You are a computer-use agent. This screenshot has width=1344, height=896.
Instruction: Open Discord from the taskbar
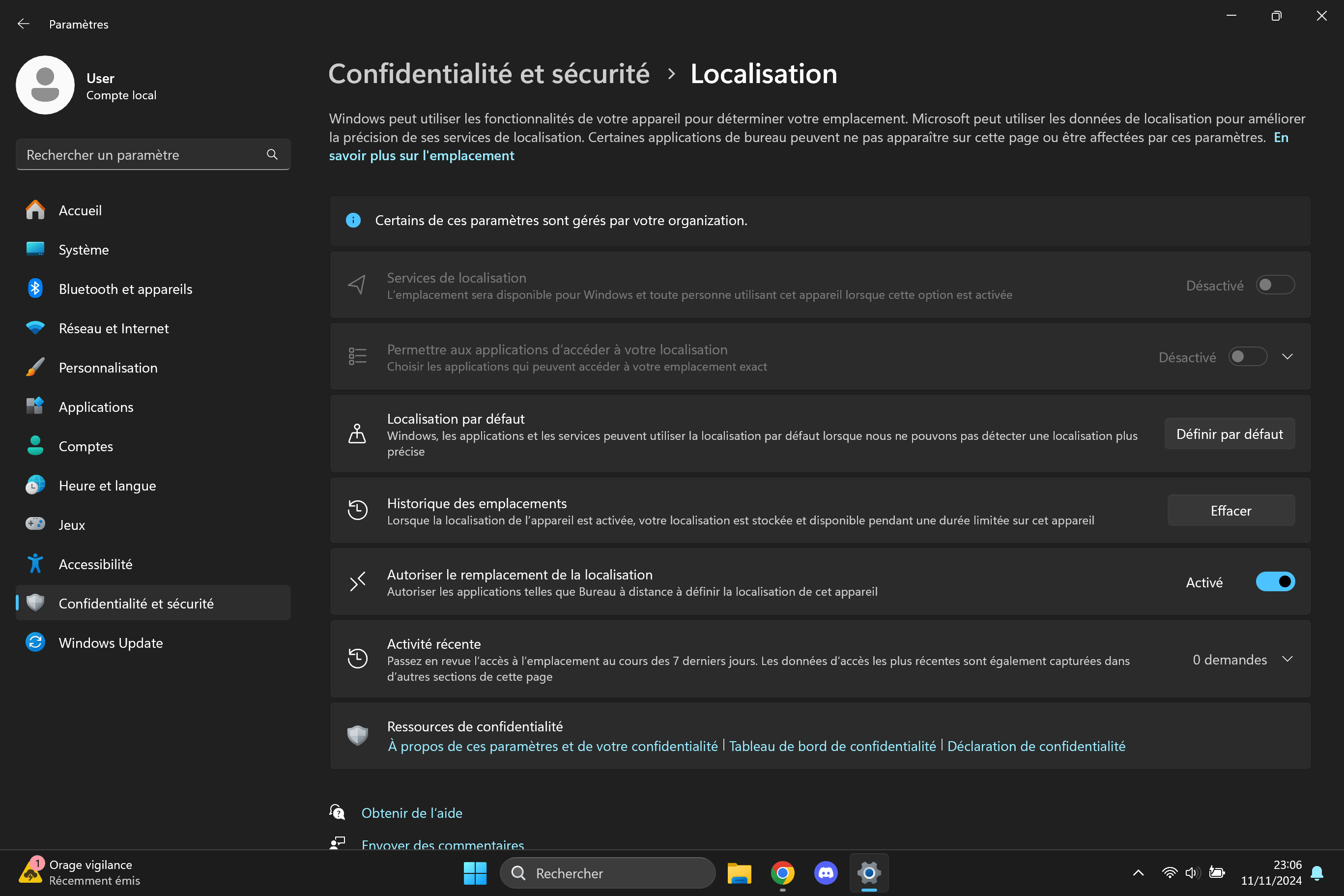(826, 872)
